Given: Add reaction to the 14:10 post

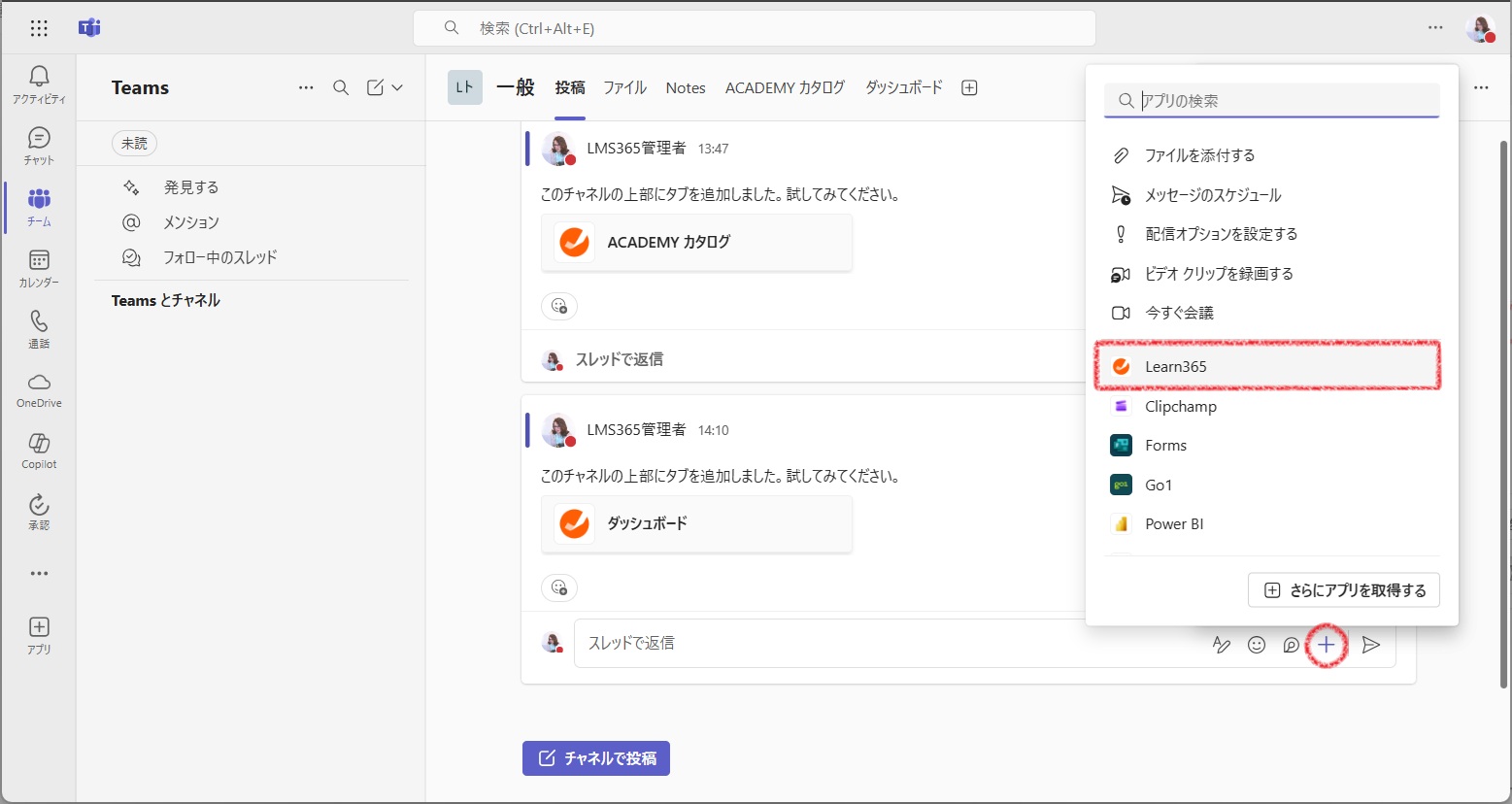Looking at the screenshot, I should coord(559,587).
